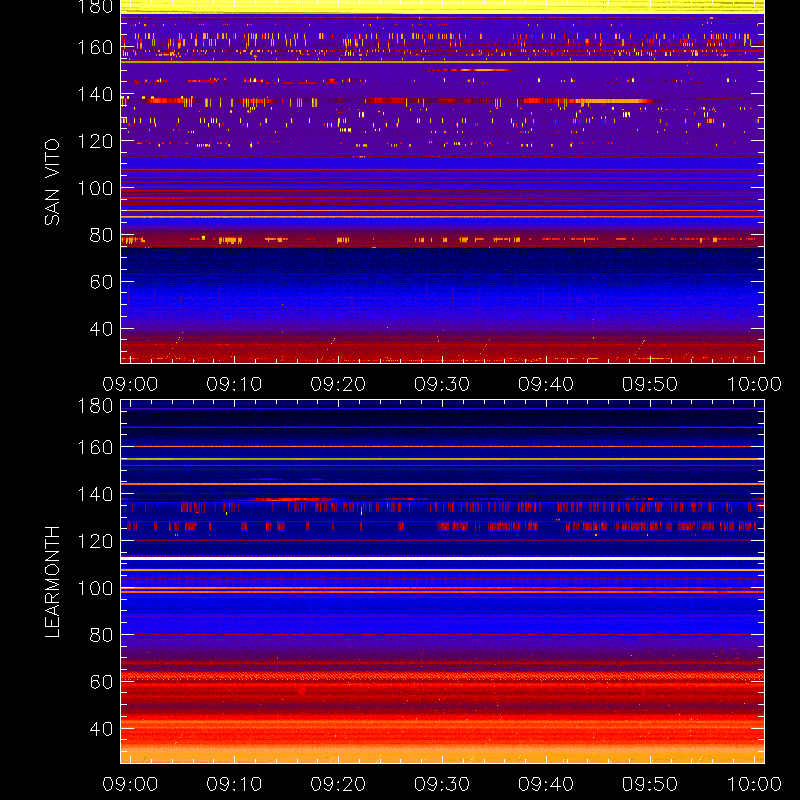The height and width of the screenshot is (800, 800).
Task: Select the 120 frequency label on San Vito plot
Action: [x=95, y=141]
